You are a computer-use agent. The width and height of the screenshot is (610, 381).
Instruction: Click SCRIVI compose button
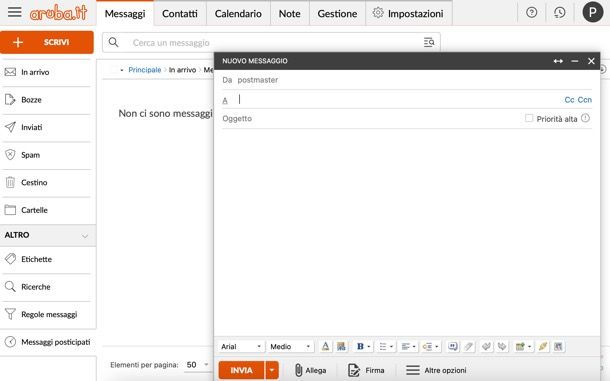pyautogui.click(x=47, y=42)
